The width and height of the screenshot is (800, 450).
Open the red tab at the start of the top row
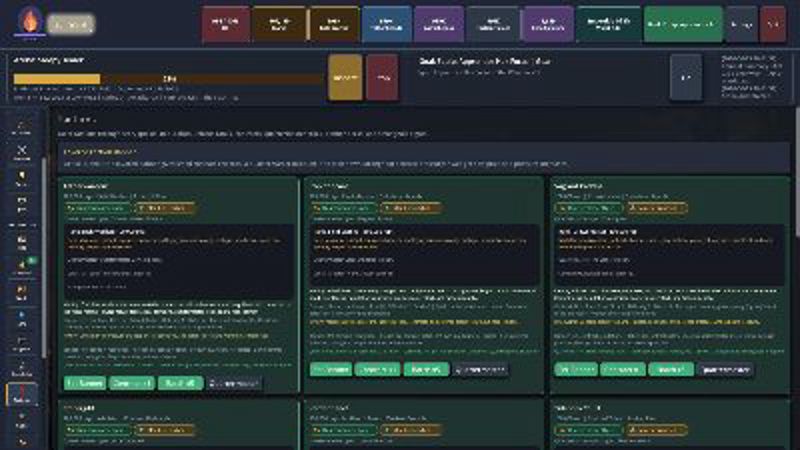226,24
